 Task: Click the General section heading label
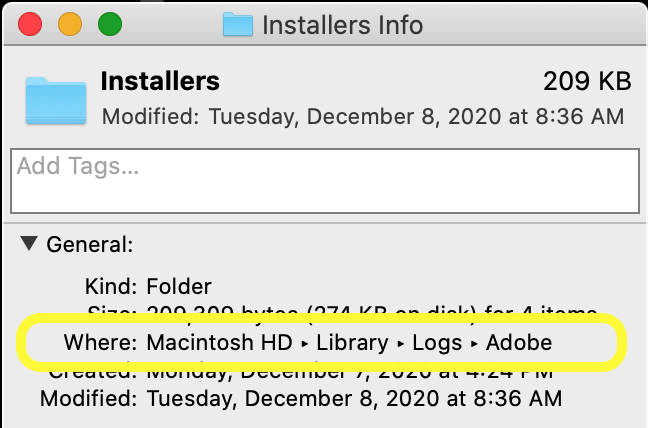tap(89, 243)
